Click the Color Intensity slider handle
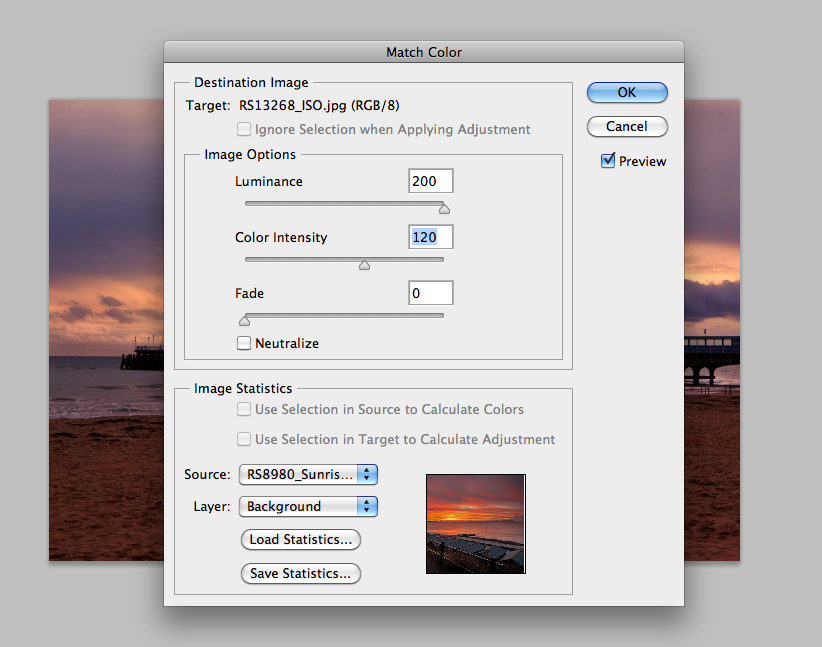This screenshot has width=822, height=647. point(364,265)
